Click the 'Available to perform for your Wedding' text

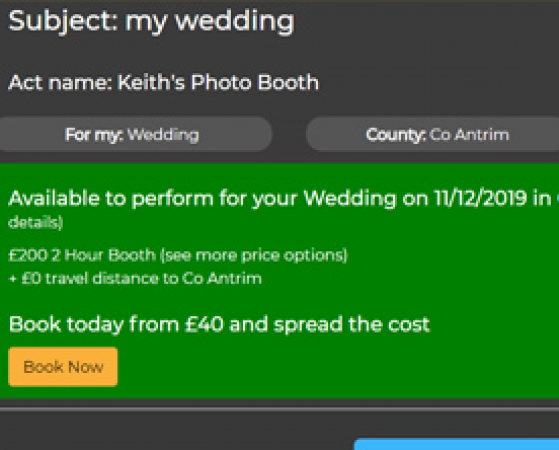click(x=202, y=198)
